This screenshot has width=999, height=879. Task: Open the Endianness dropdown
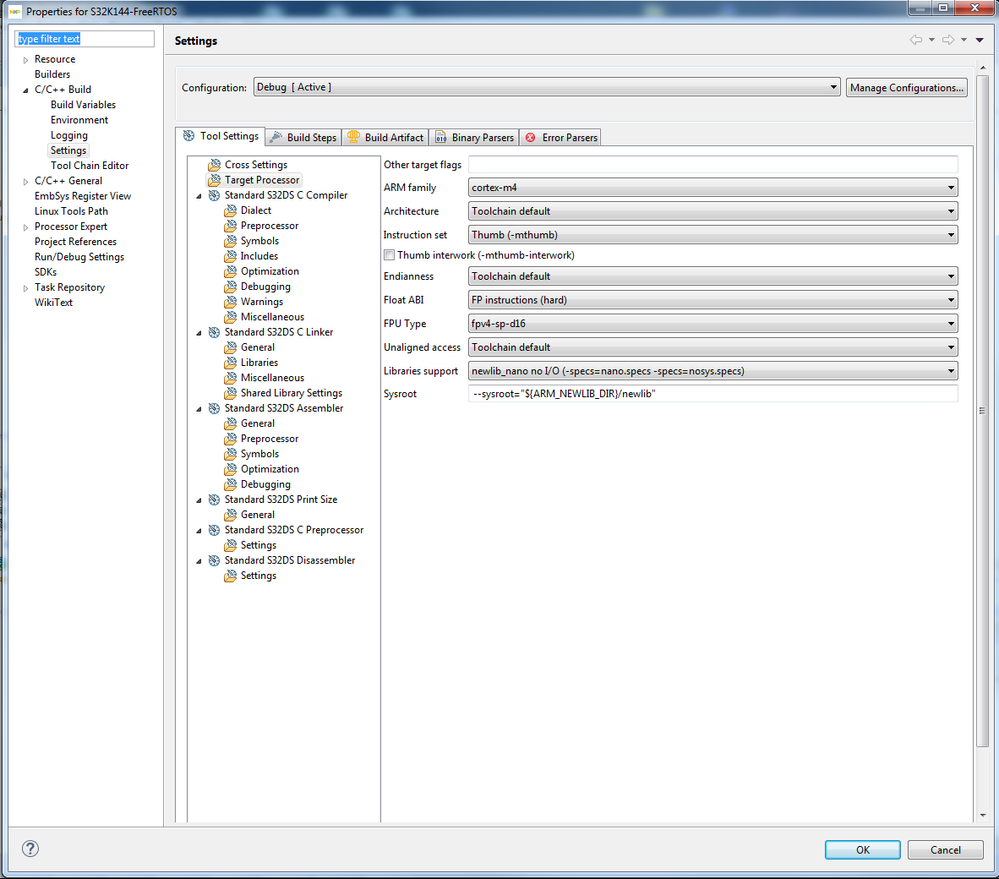tap(713, 276)
